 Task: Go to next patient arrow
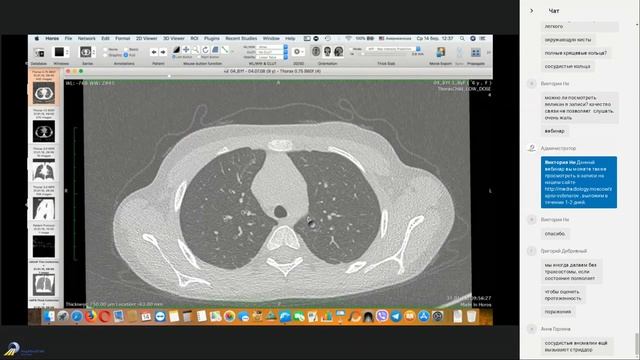tap(163, 52)
